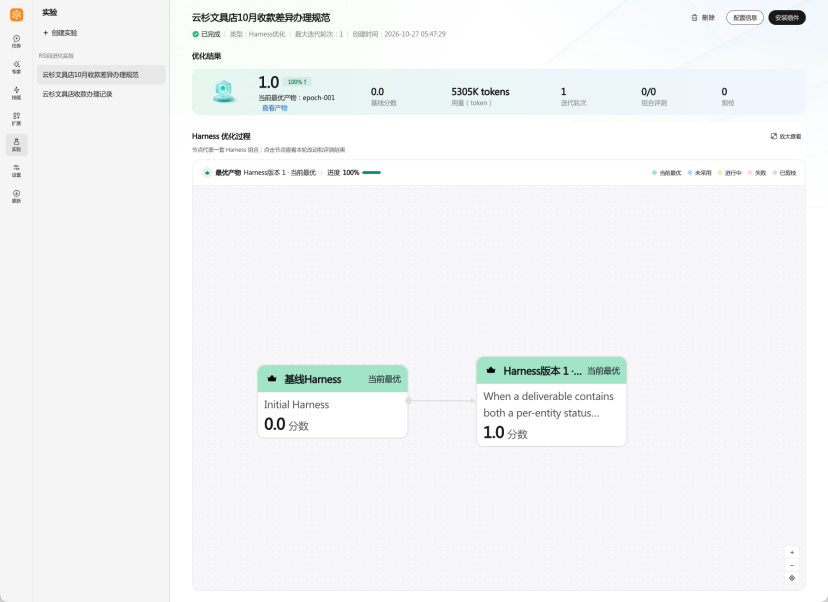Open the 放大查看 enlarged view

click(786, 136)
